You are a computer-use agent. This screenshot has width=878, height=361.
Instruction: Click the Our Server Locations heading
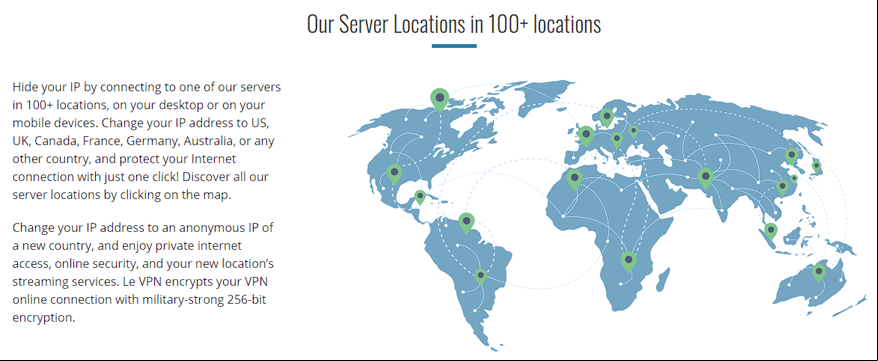click(454, 25)
